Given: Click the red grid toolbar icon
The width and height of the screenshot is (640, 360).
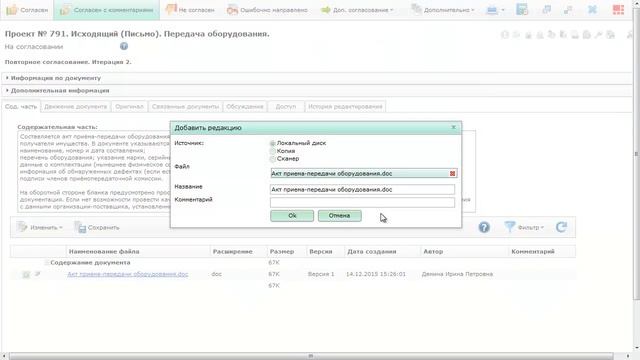Looking at the screenshot, I should click(618, 9).
